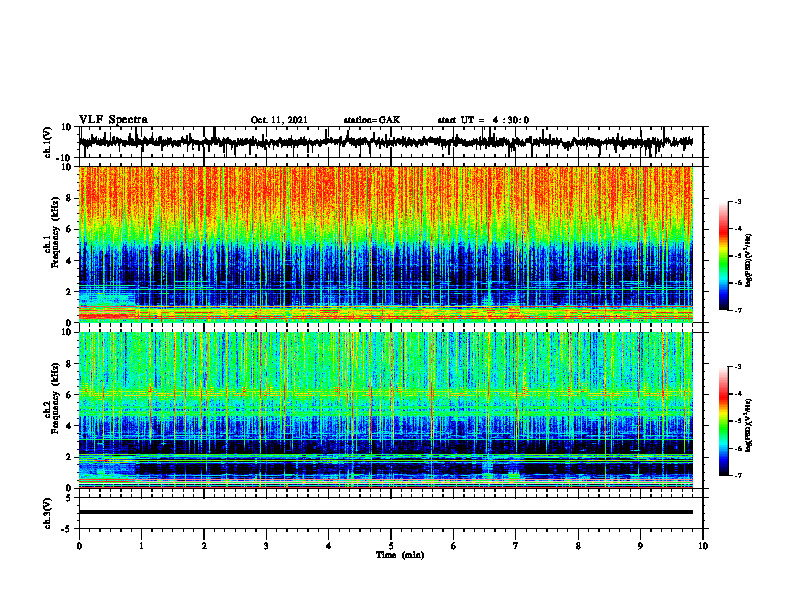This screenshot has height=612, width=792.
Task: Click the "2" tick on ch.2 frequency axis
Action: tap(69, 457)
